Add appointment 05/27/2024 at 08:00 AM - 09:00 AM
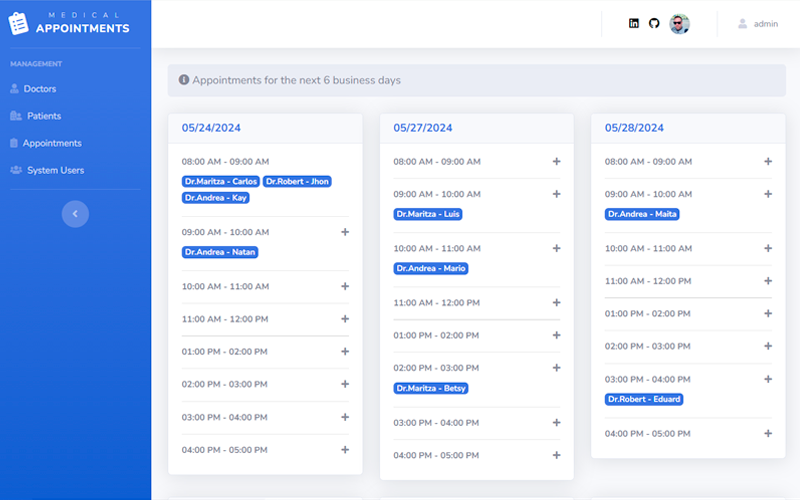Viewport: 800px width, 500px height. (x=557, y=162)
